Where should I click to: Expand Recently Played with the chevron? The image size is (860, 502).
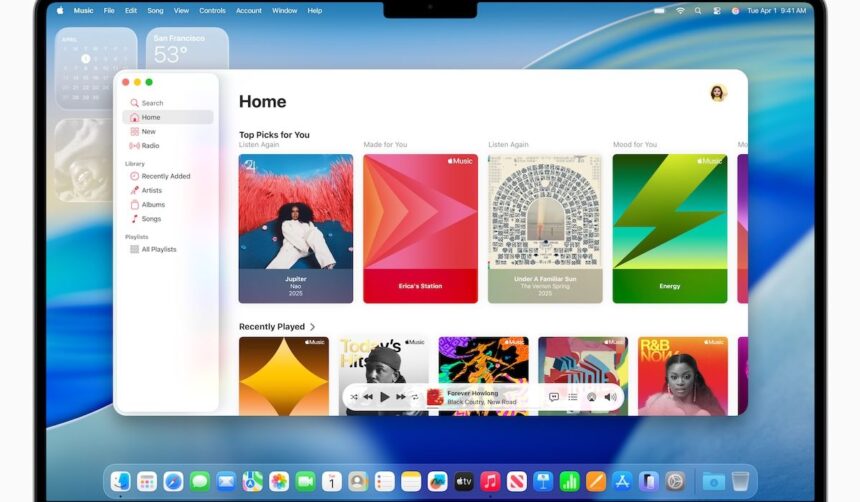[313, 327]
